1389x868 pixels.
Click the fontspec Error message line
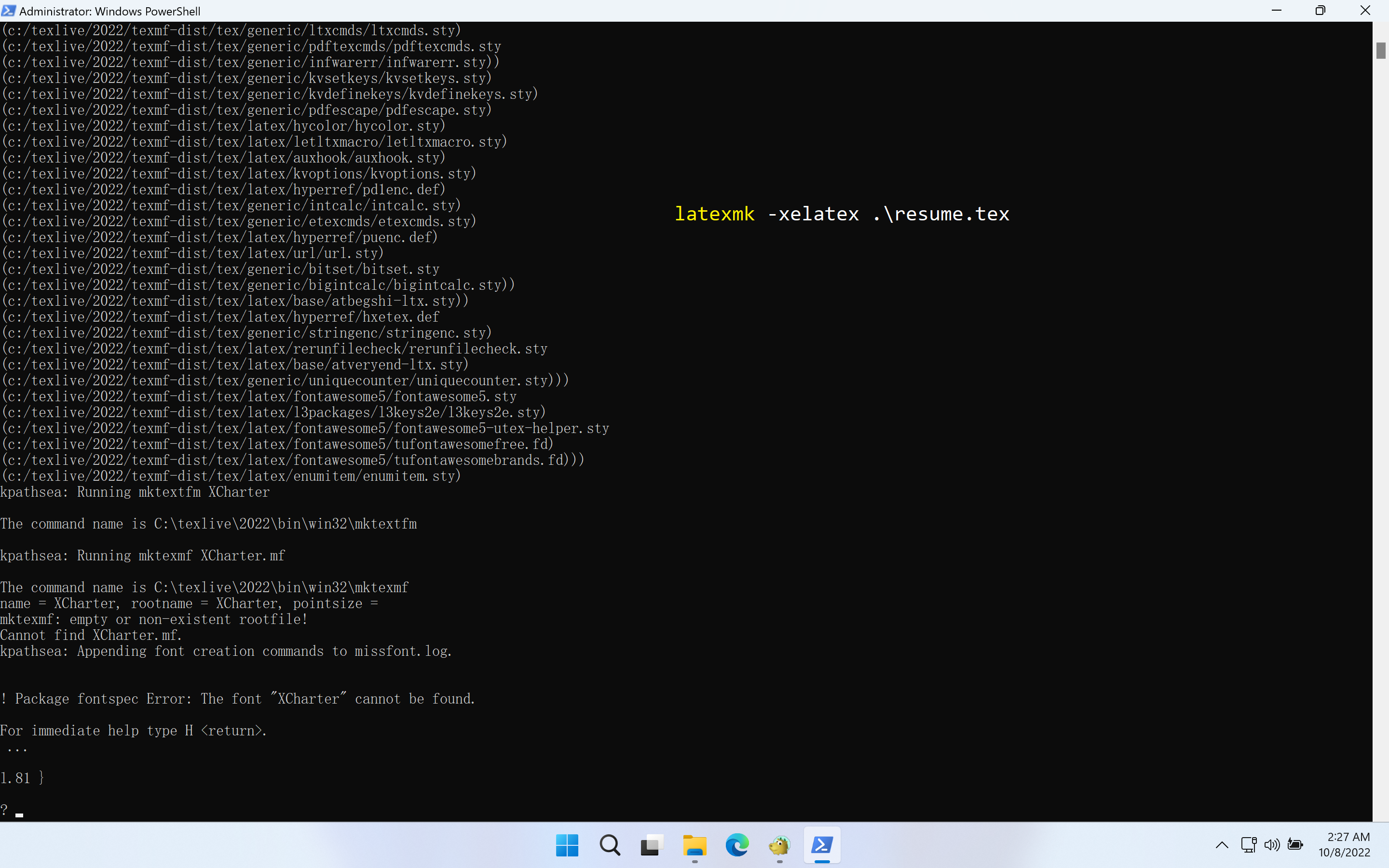238,699
